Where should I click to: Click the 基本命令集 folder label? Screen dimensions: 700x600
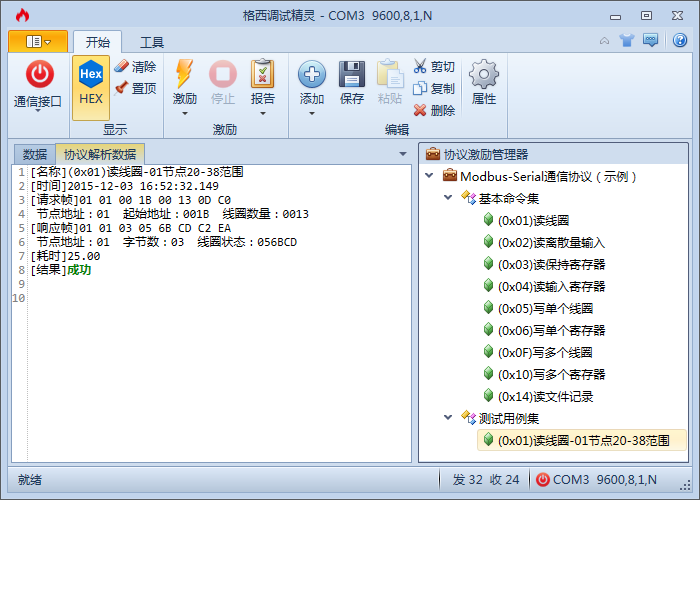(509, 198)
